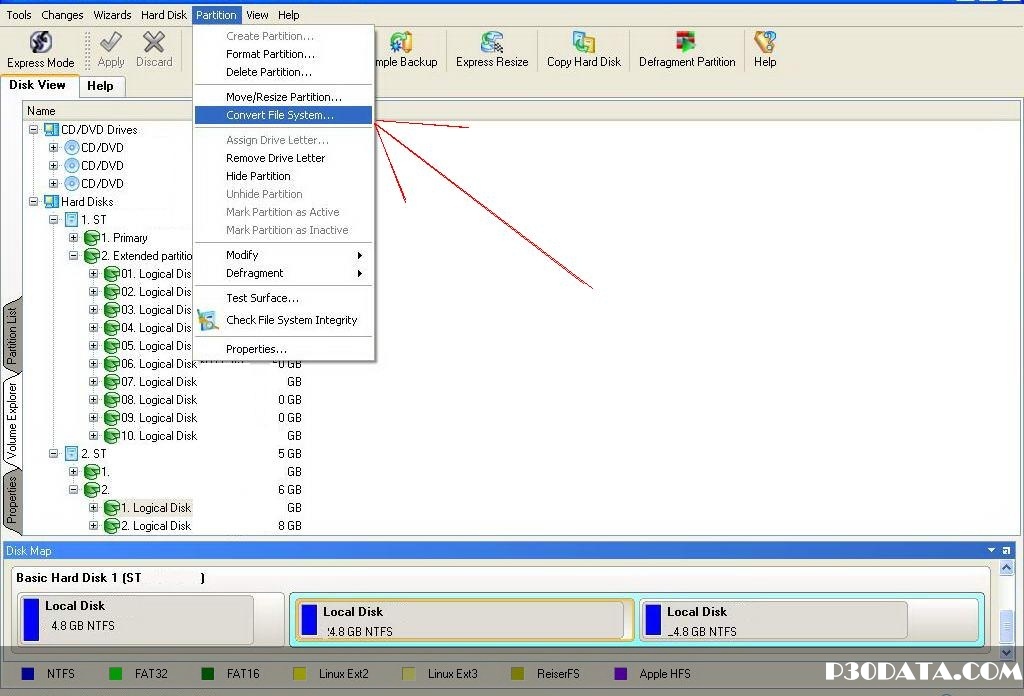Start the Defragment Partition tool
This screenshot has width=1024, height=696.
[687, 43]
